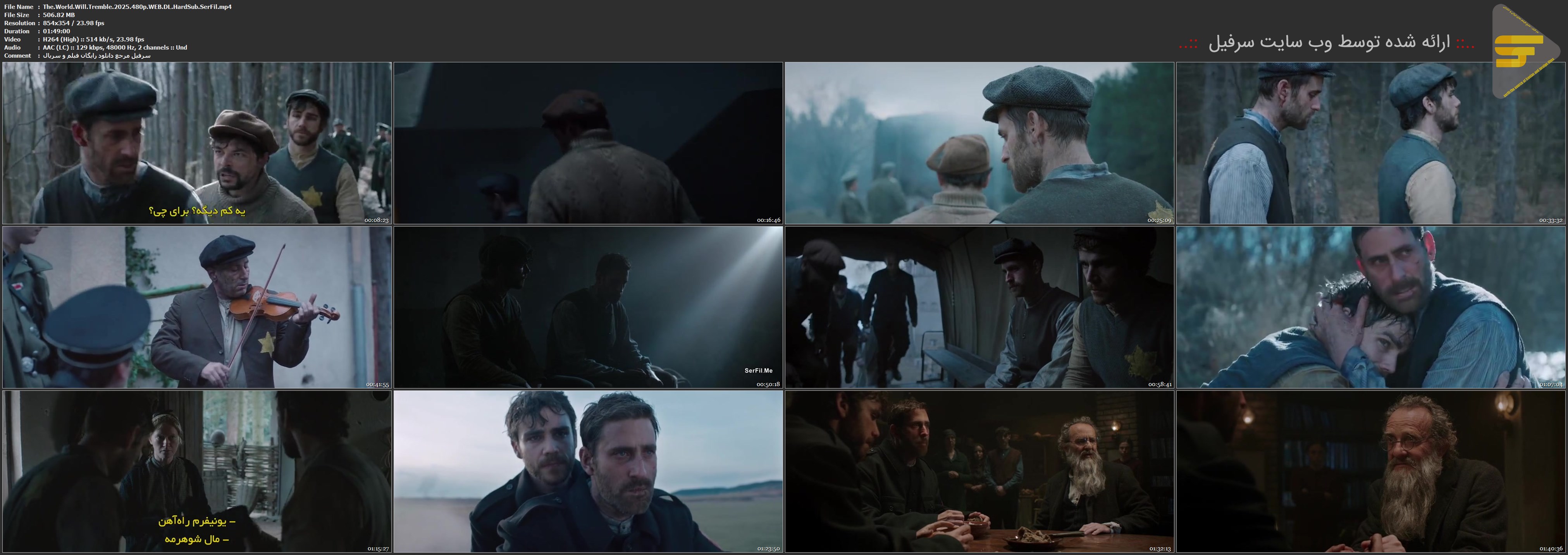This screenshot has width=1568, height=555.
Task: Select the violin player thumbnail
Action: (x=196, y=307)
